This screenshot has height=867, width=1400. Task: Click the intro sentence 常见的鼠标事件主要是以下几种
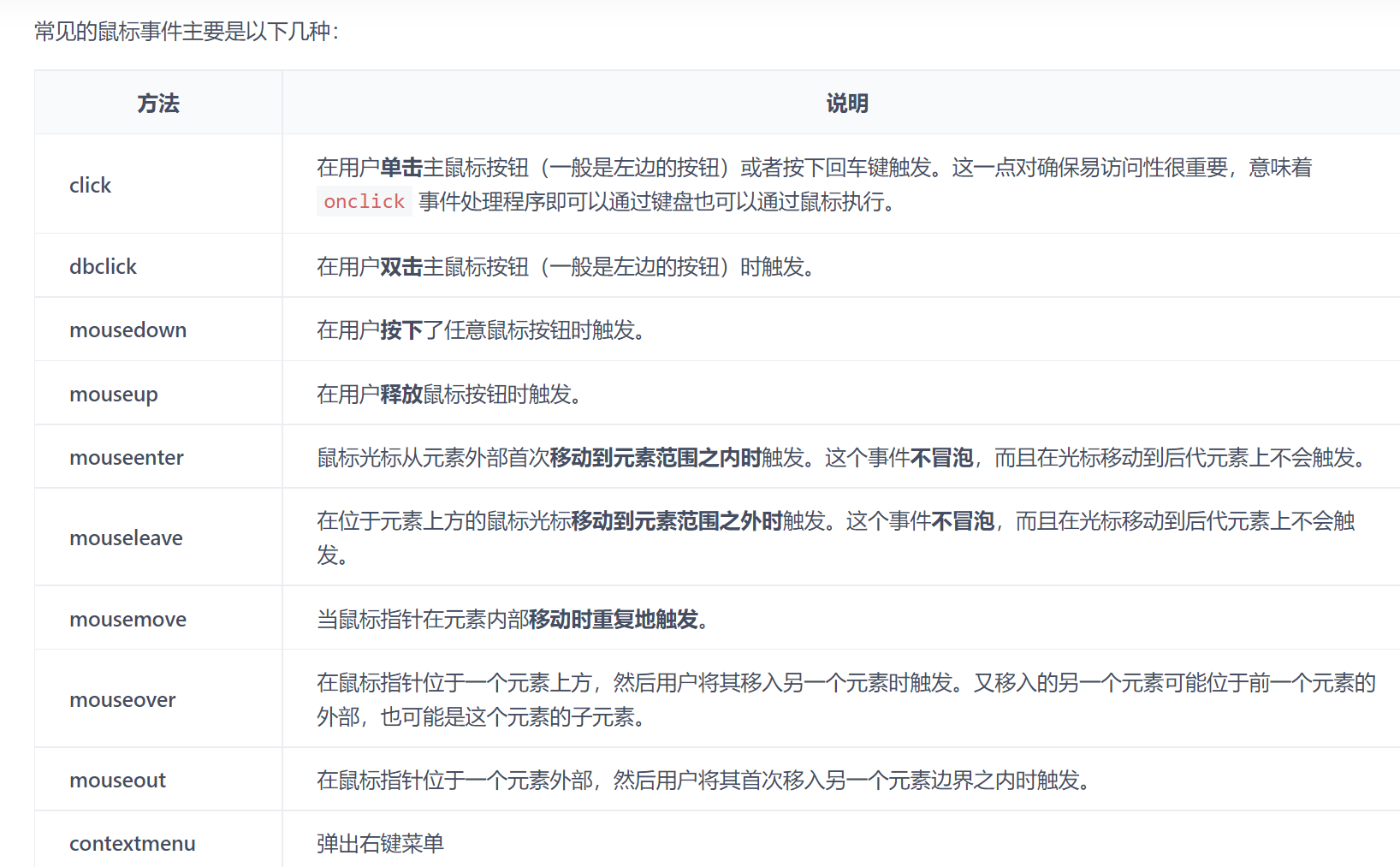point(186,32)
